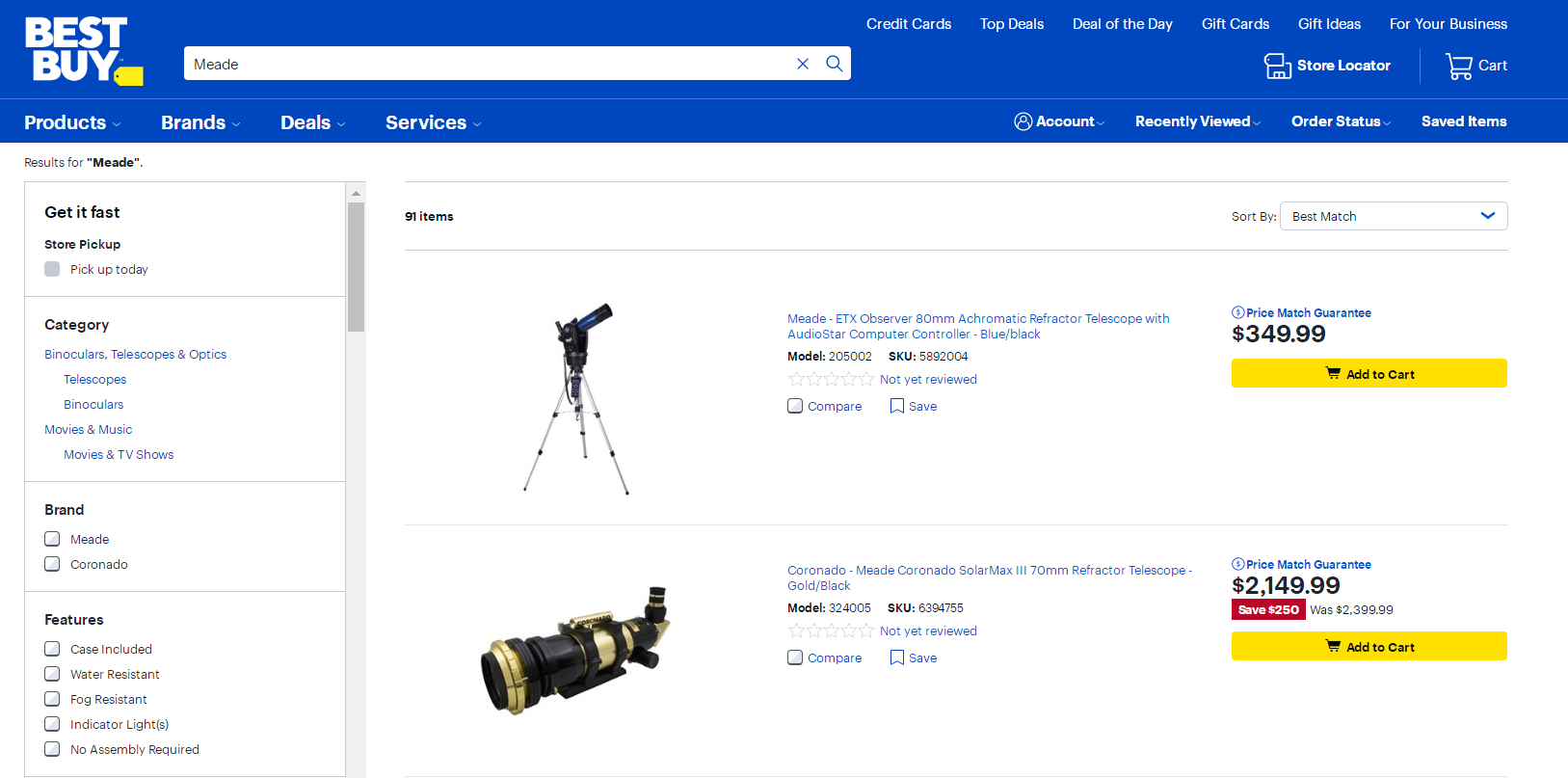Enable Water Resistant feature filter

pos(52,674)
